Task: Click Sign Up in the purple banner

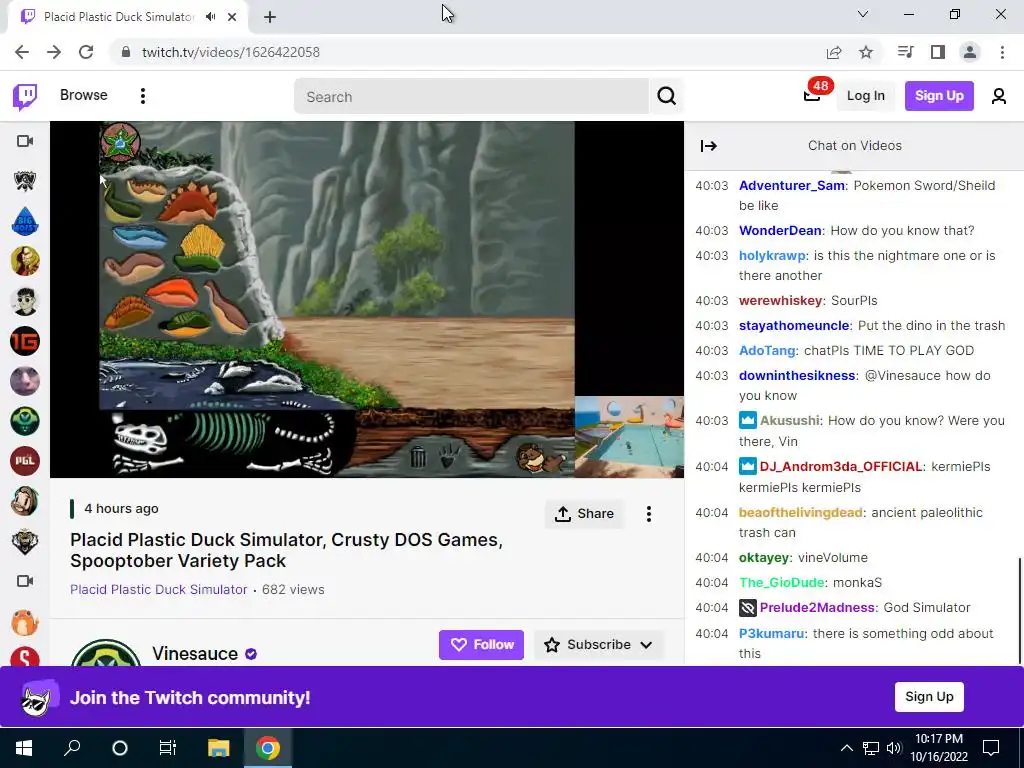Action: 929,697
